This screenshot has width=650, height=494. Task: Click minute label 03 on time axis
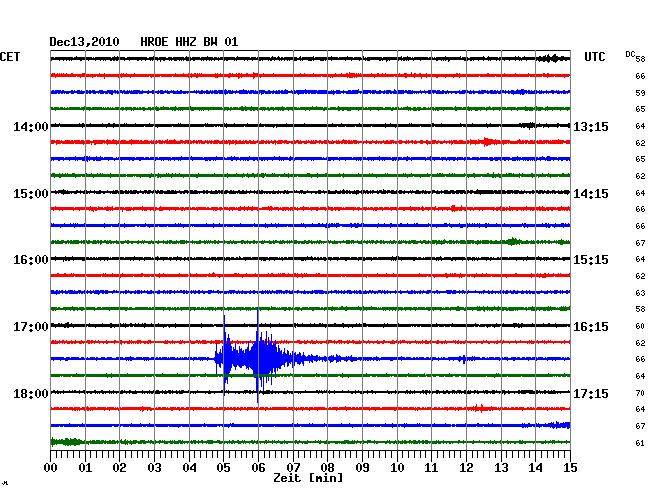pos(154,467)
